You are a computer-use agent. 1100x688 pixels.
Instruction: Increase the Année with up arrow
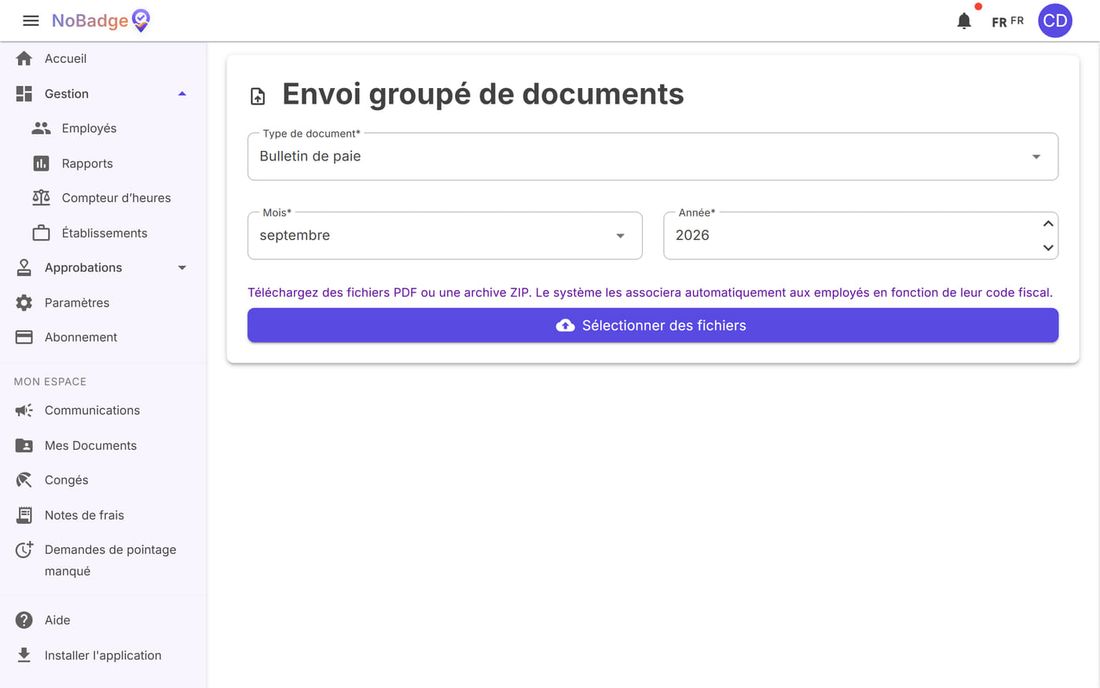pyautogui.click(x=1048, y=224)
